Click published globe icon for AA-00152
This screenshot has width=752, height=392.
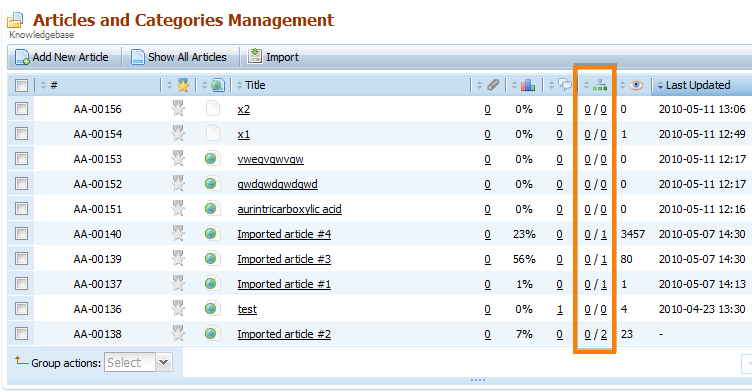tap(212, 183)
